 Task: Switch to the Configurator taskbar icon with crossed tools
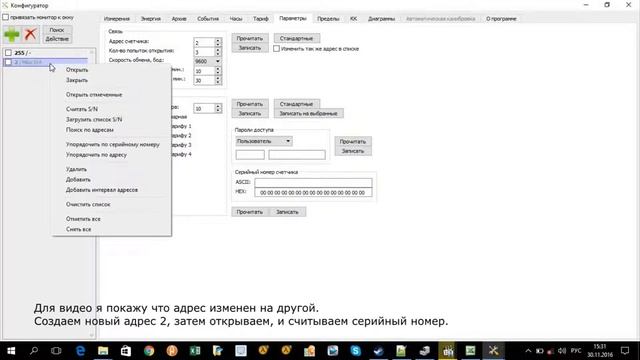coord(493,351)
